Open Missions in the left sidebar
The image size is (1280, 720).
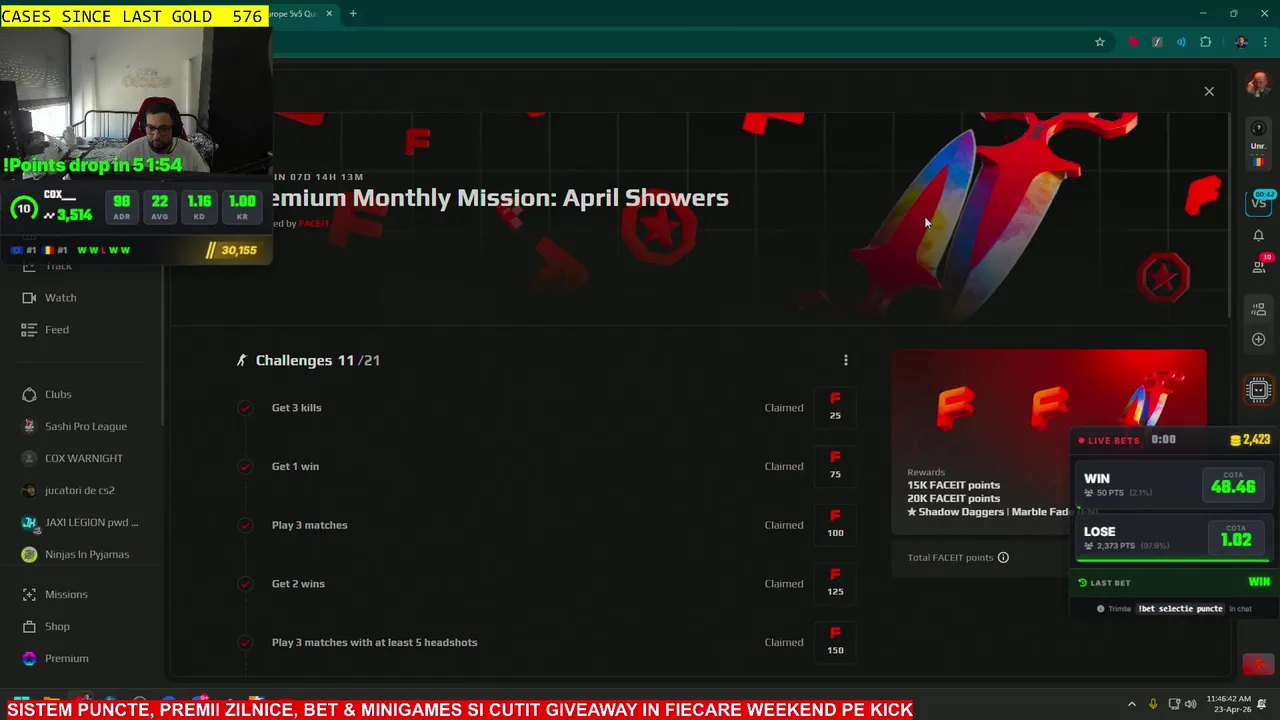pos(66,594)
